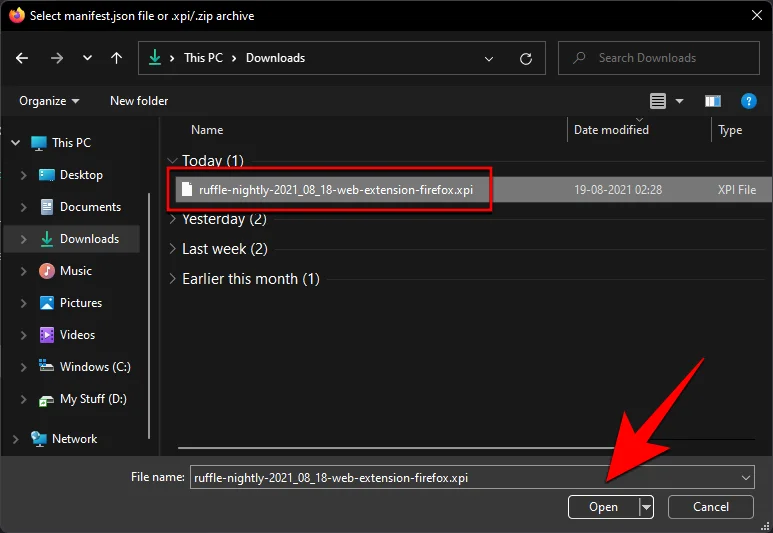Expand the Windows (C:) tree node
This screenshot has width=773, height=533.
[23, 367]
